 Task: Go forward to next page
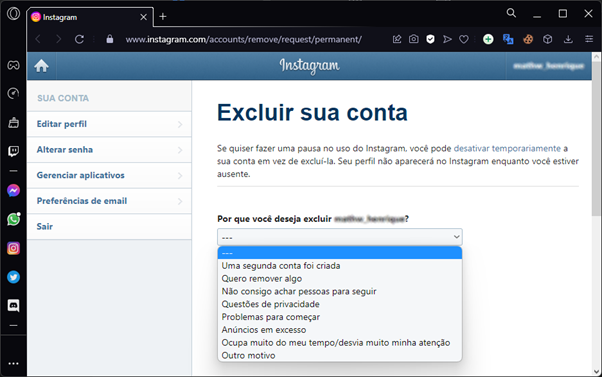click(58, 39)
